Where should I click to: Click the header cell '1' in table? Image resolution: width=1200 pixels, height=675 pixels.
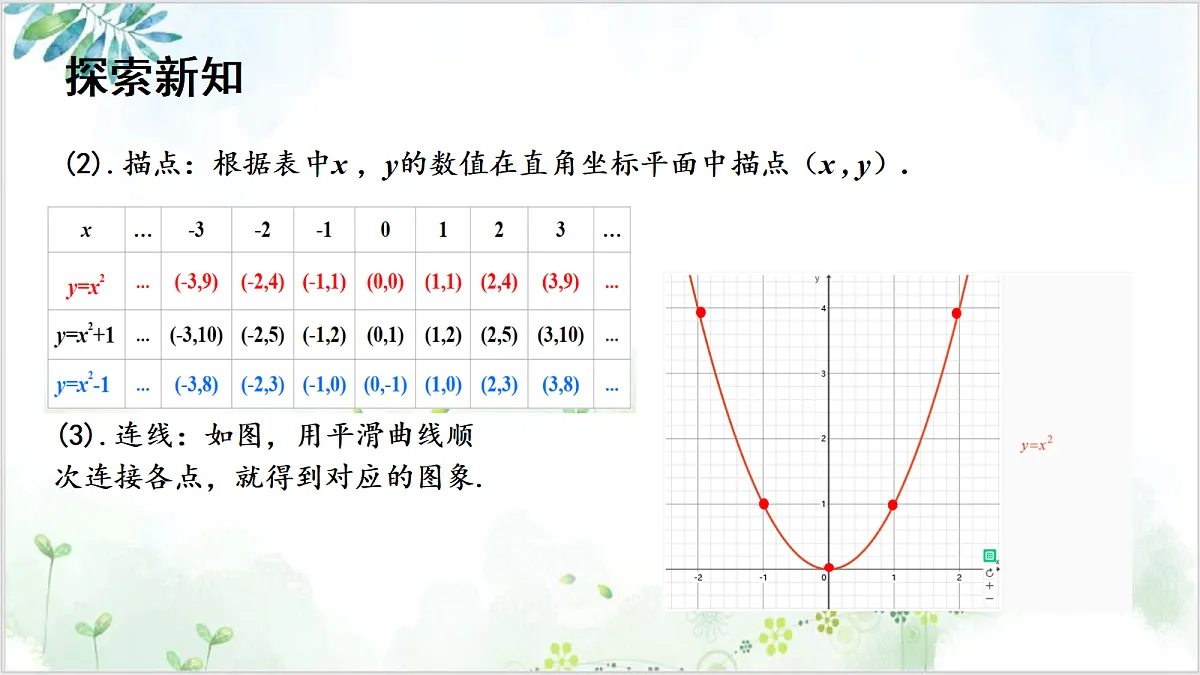coord(443,230)
